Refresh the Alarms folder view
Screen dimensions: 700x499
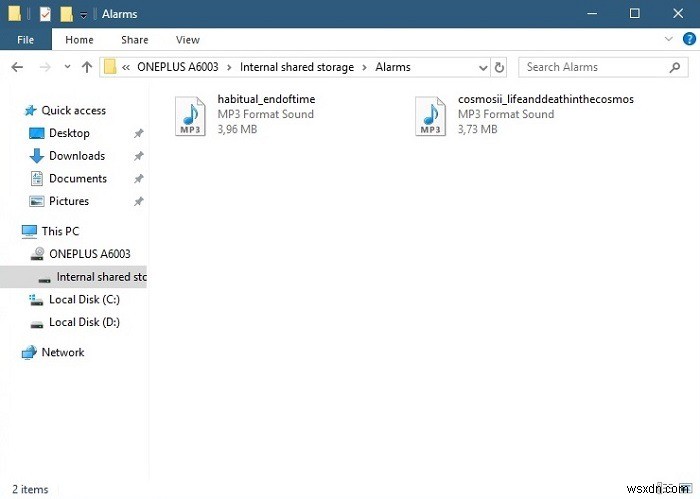[x=500, y=67]
